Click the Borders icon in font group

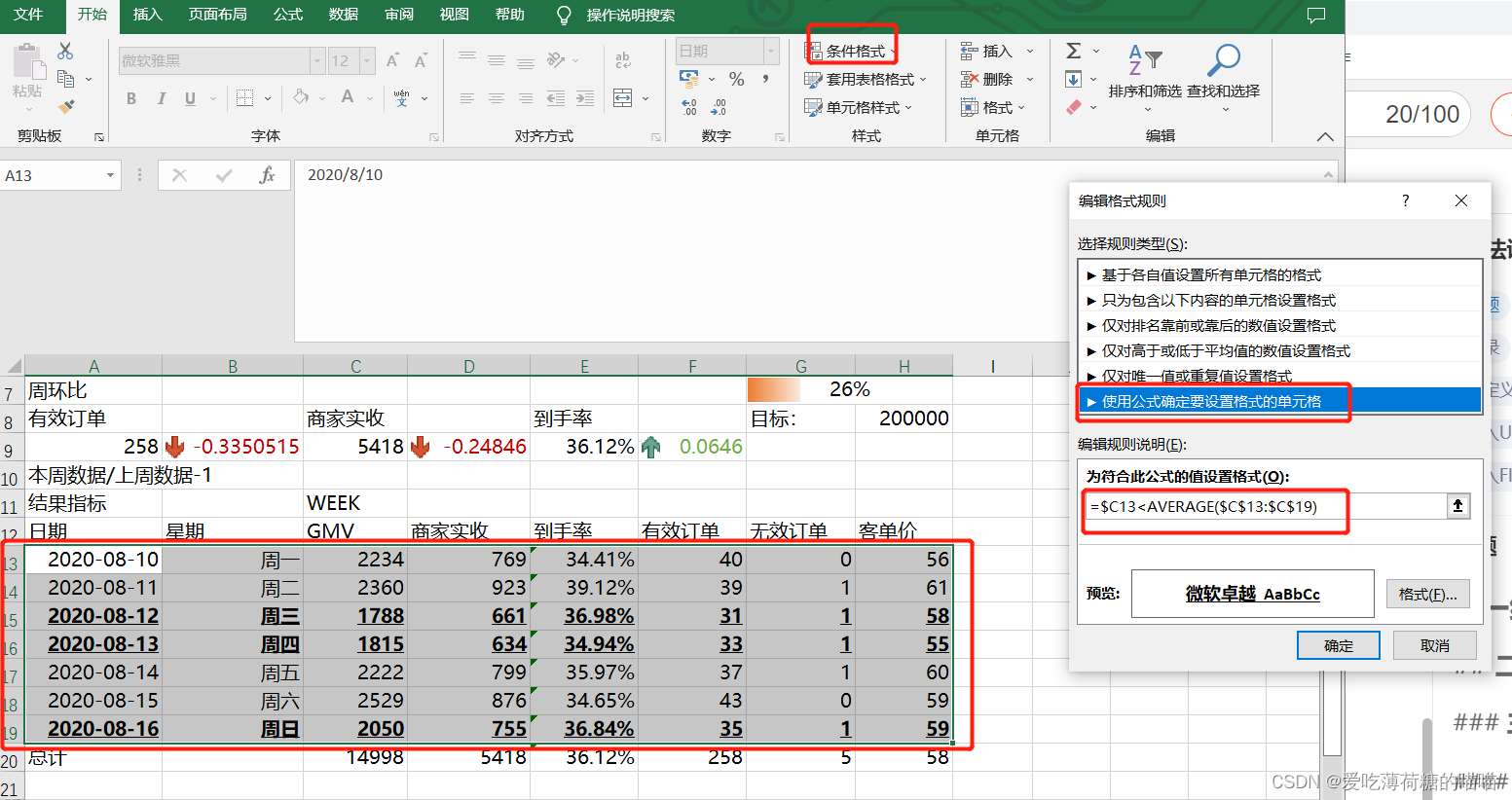pos(245,98)
